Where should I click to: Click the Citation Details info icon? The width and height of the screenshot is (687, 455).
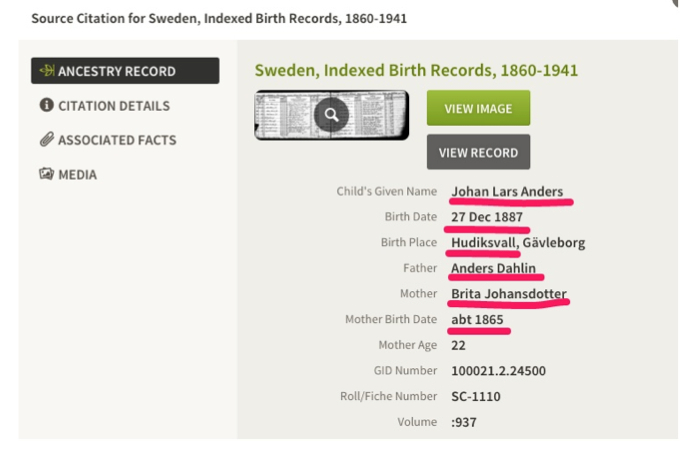(x=46, y=105)
